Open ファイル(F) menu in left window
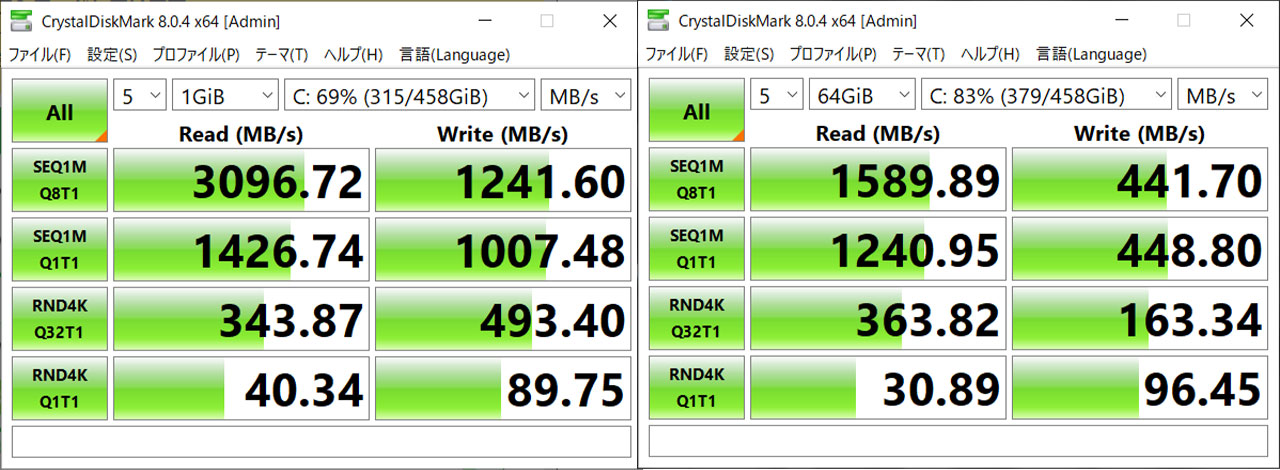Viewport: 1280px width, 470px height. click(40, 55)
